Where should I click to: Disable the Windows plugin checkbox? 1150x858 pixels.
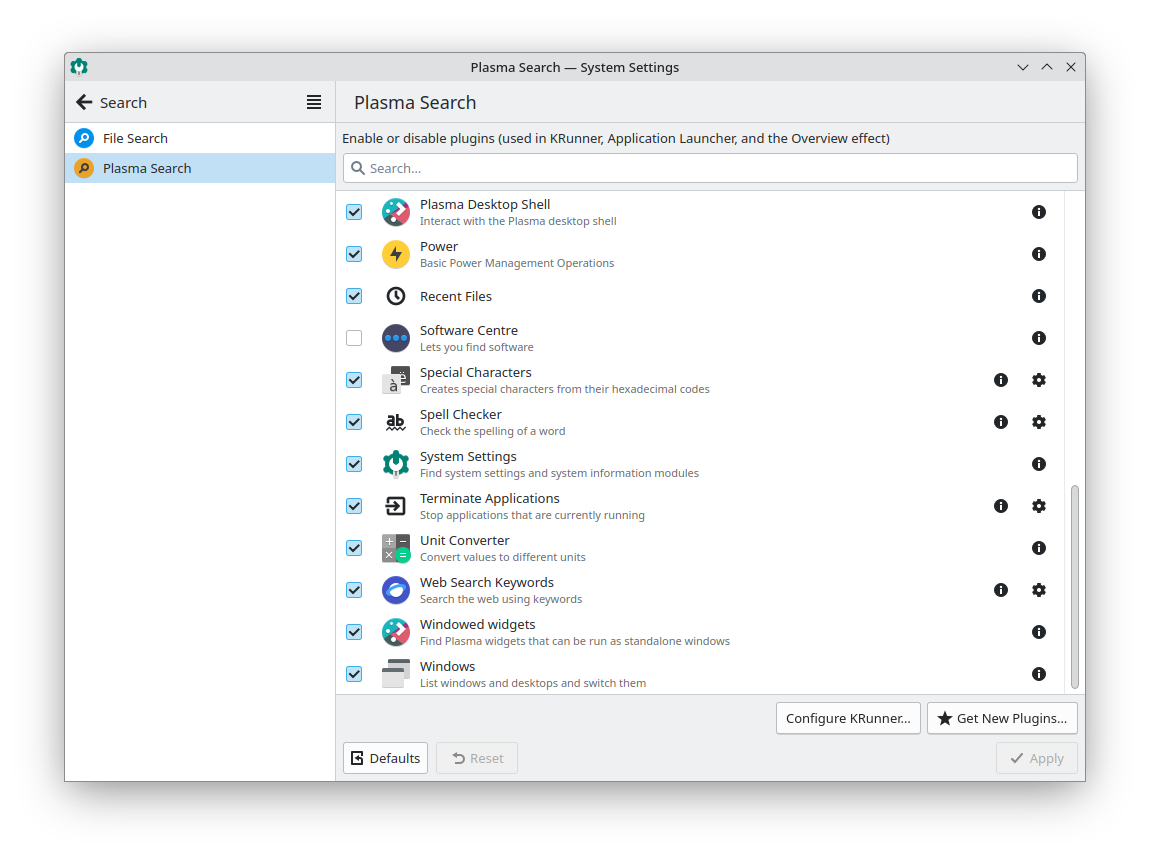(354, 674)
